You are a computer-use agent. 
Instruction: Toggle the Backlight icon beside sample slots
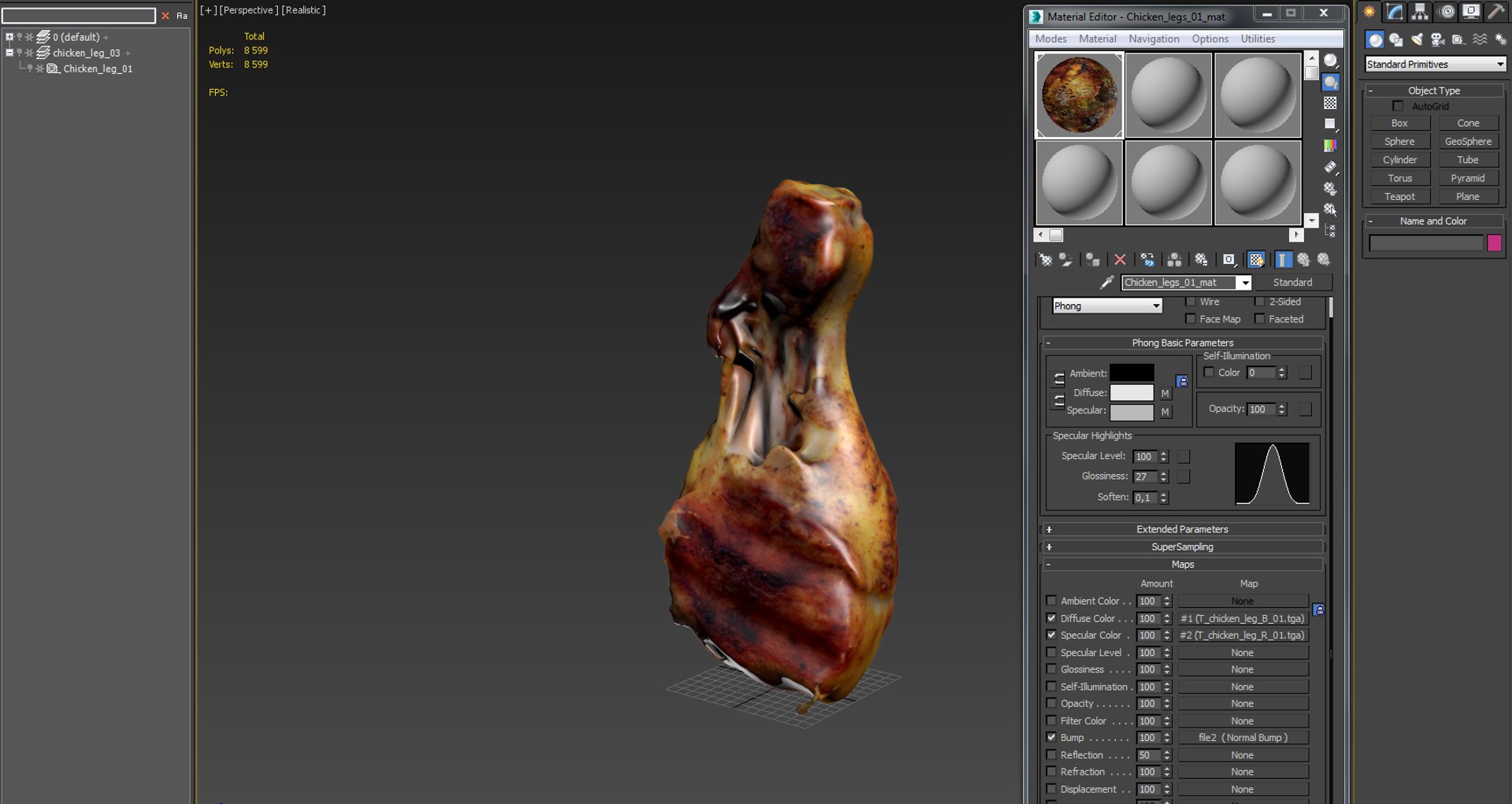[x=1330, y=82]
